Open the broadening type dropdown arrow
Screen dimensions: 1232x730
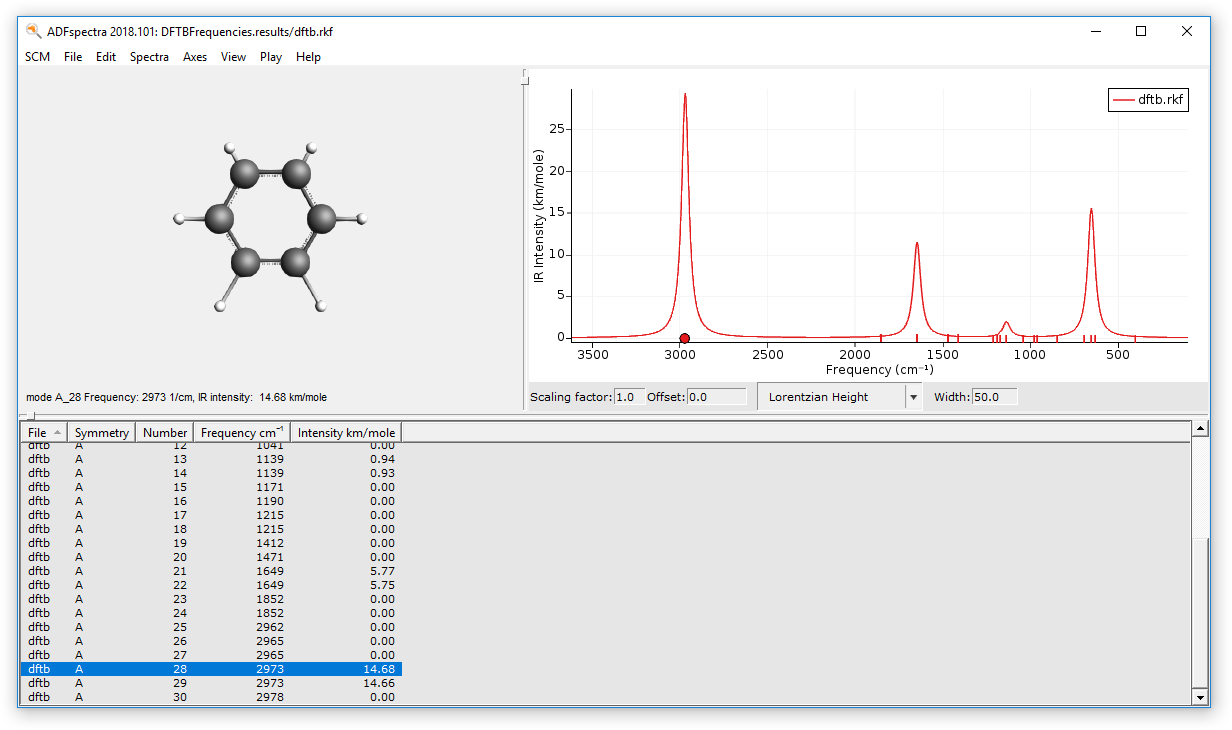tap(913, 397)
